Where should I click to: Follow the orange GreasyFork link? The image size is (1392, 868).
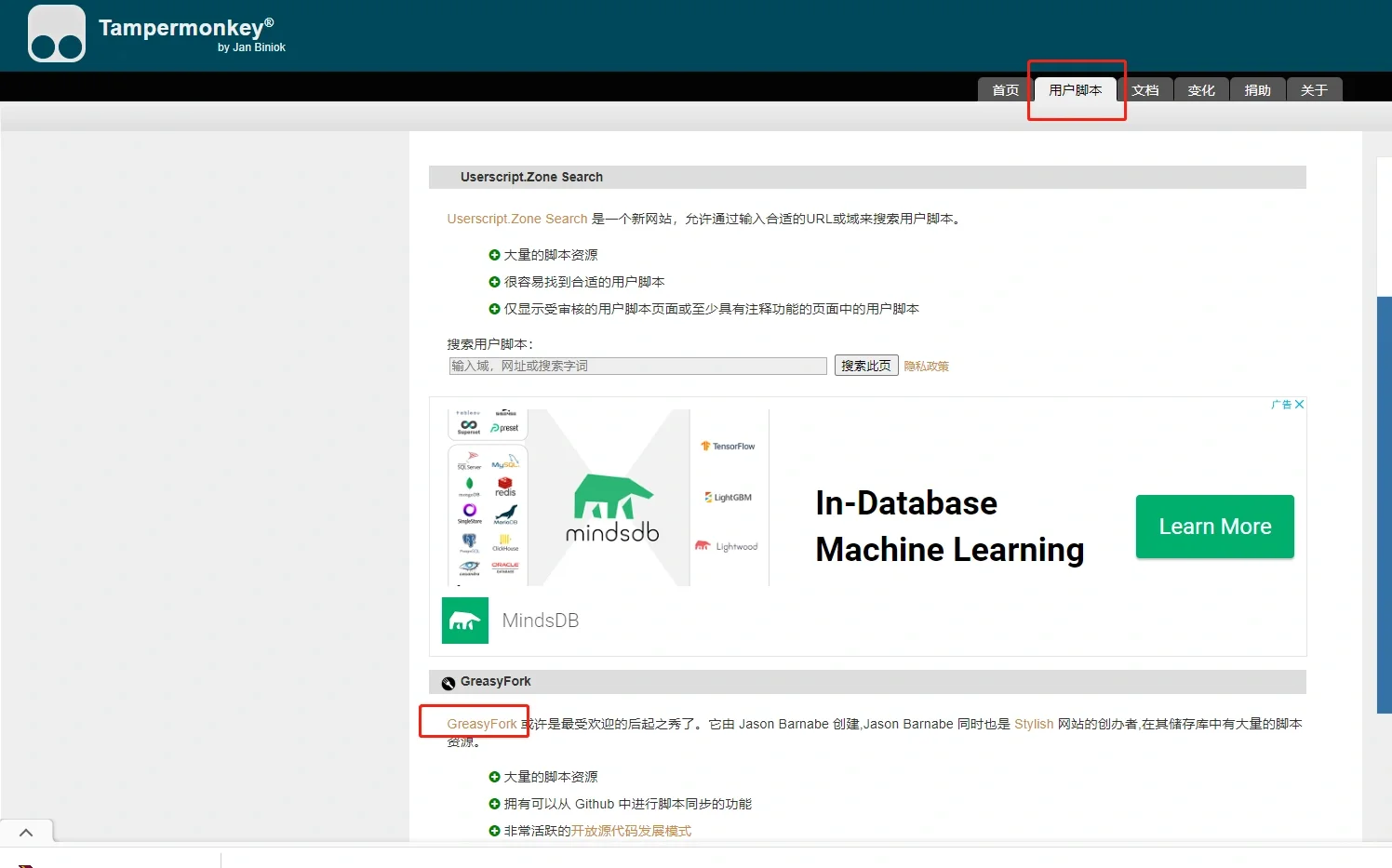pyautogui.click(x=482, y=724)
